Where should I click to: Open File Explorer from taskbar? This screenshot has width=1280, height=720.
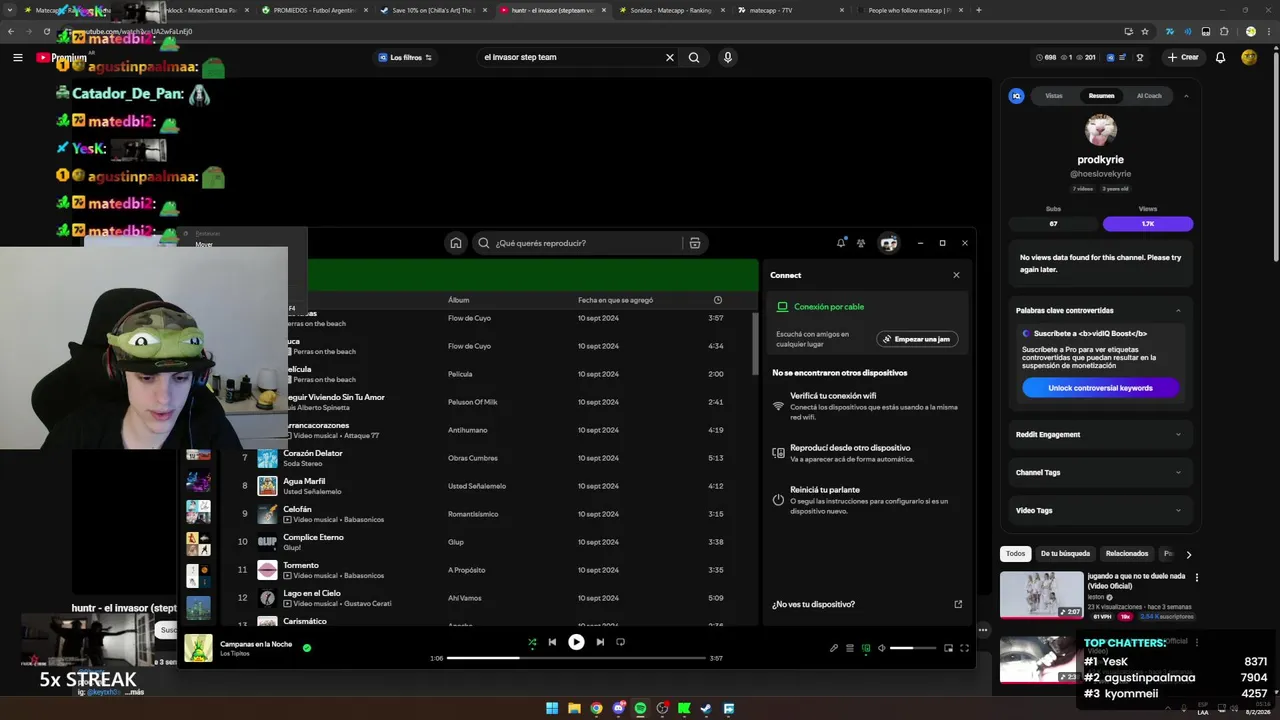coord(574,708)
